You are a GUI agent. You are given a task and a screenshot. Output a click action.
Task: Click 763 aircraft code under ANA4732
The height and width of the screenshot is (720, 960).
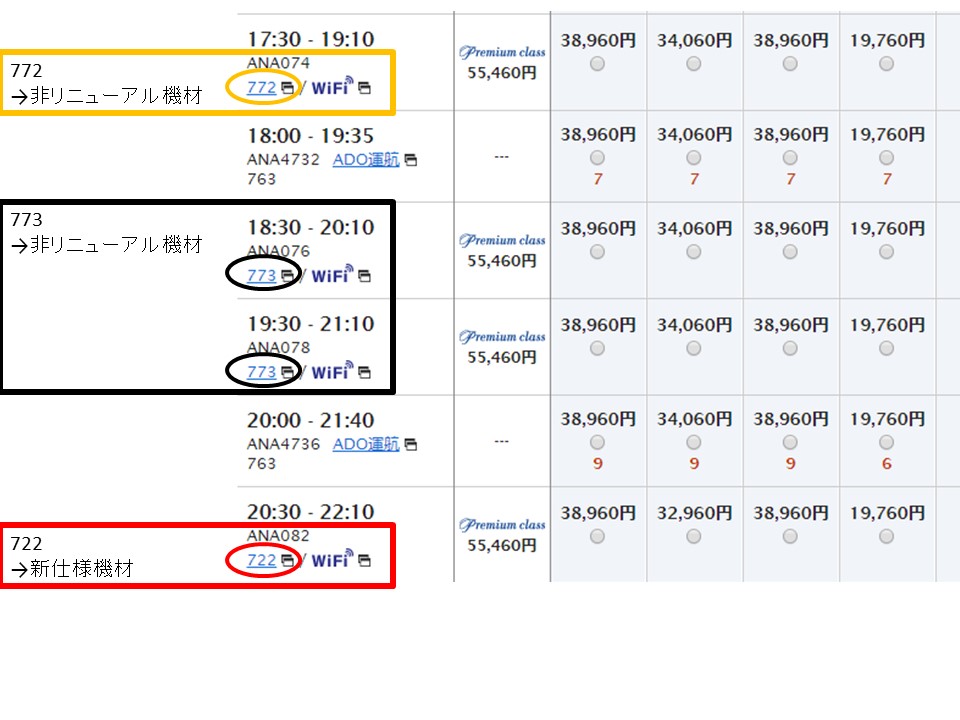coord(261,179)
